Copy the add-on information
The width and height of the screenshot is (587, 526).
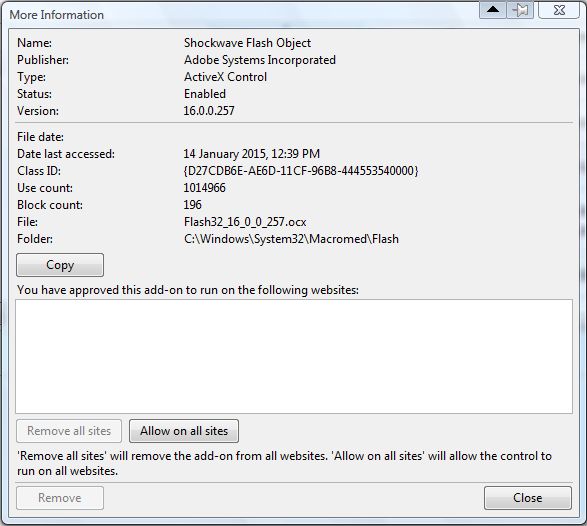[60, 265]
